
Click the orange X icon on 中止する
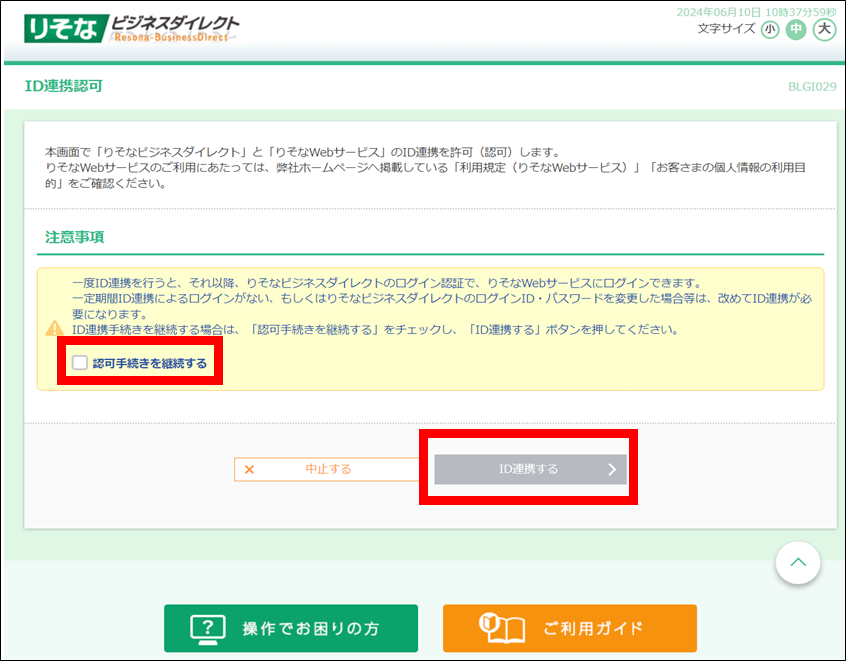tap(249, 469)
